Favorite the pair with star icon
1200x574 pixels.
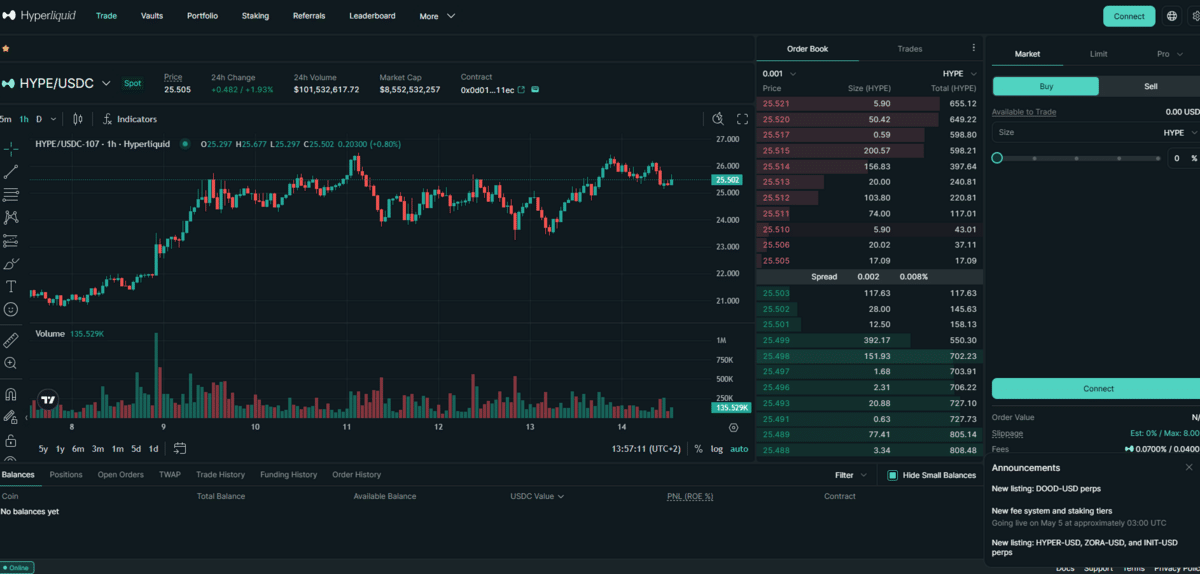tap(6, 48)
